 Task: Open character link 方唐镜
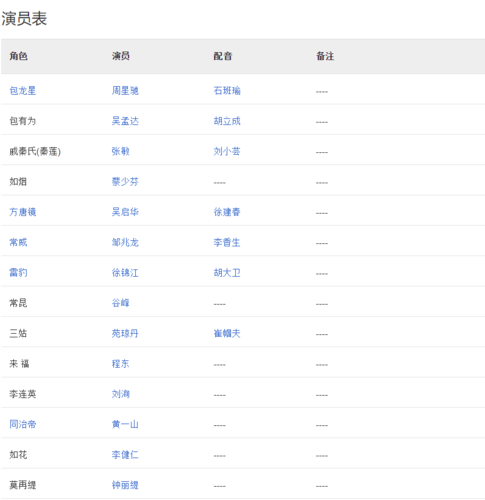(x=22, y=212)
